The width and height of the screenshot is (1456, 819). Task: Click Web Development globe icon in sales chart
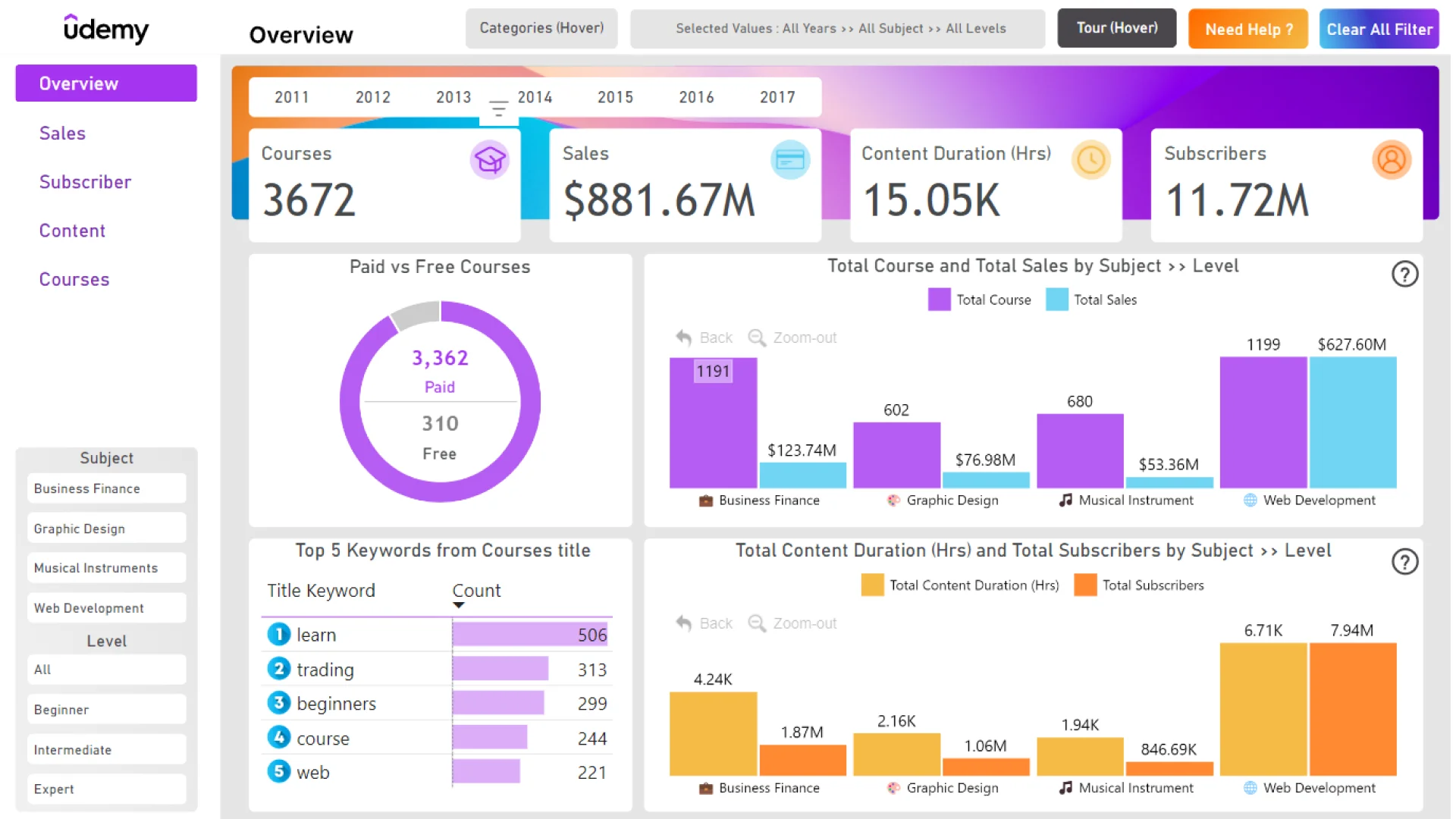pyautogui.click(x=1250, y=500)
